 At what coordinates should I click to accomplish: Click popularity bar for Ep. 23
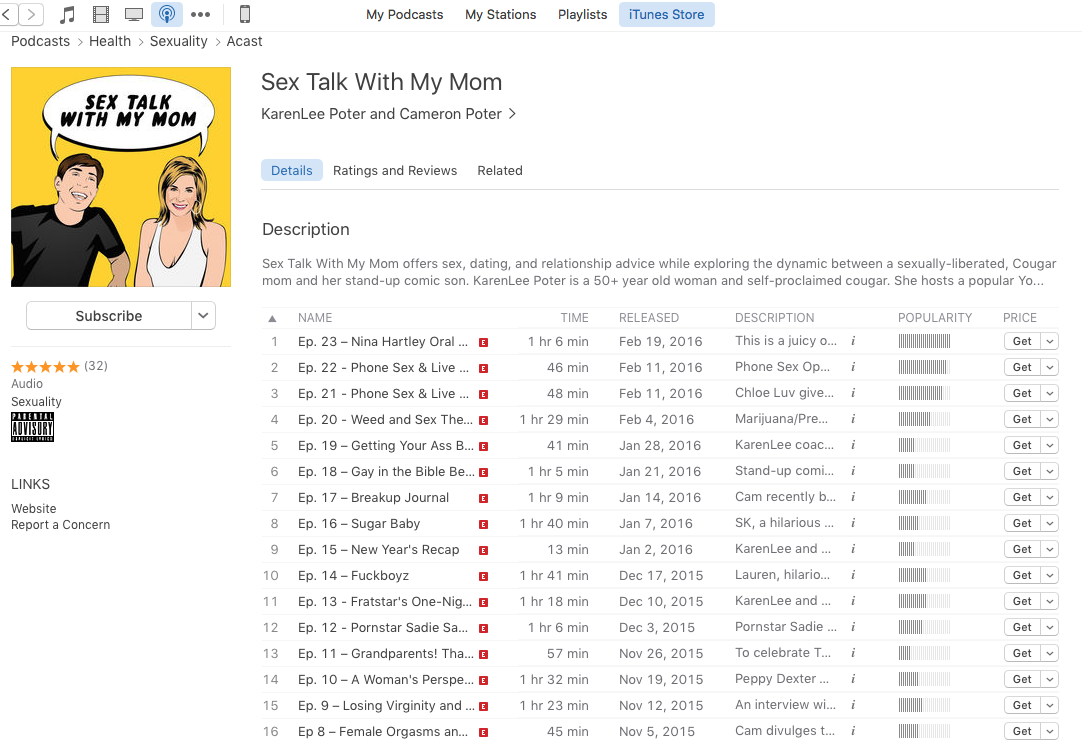pos(924,341)
